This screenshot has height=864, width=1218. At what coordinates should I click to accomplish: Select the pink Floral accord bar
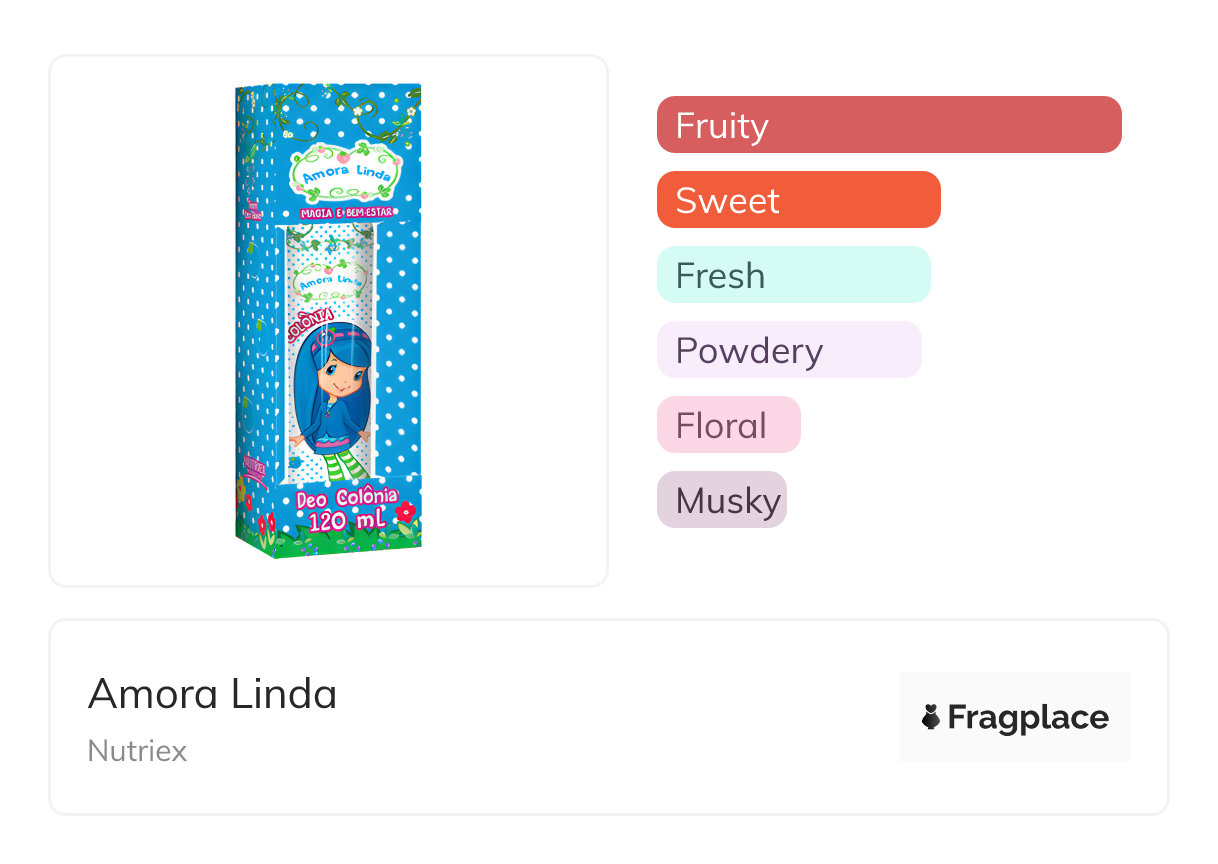point(728,425)
